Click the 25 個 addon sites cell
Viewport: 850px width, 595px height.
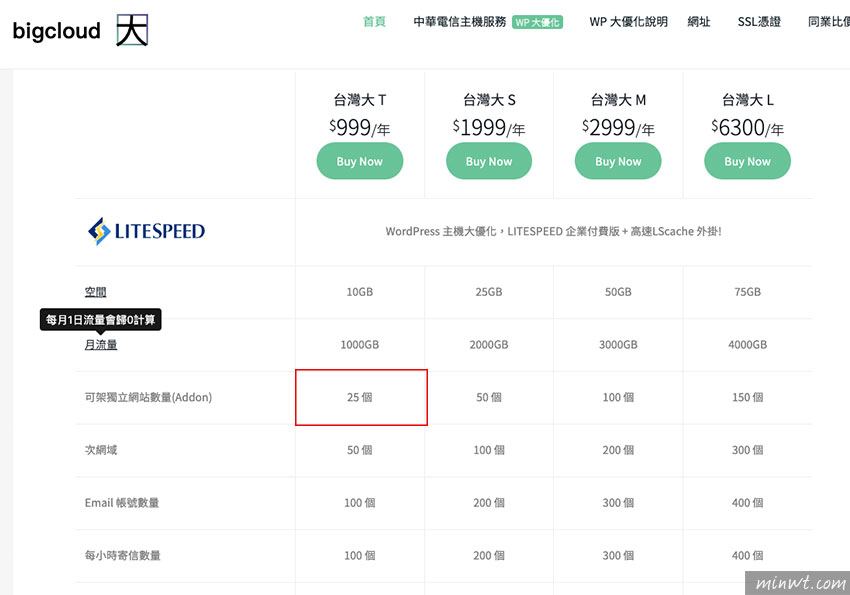pyautogui.click(x=359, y=397)
